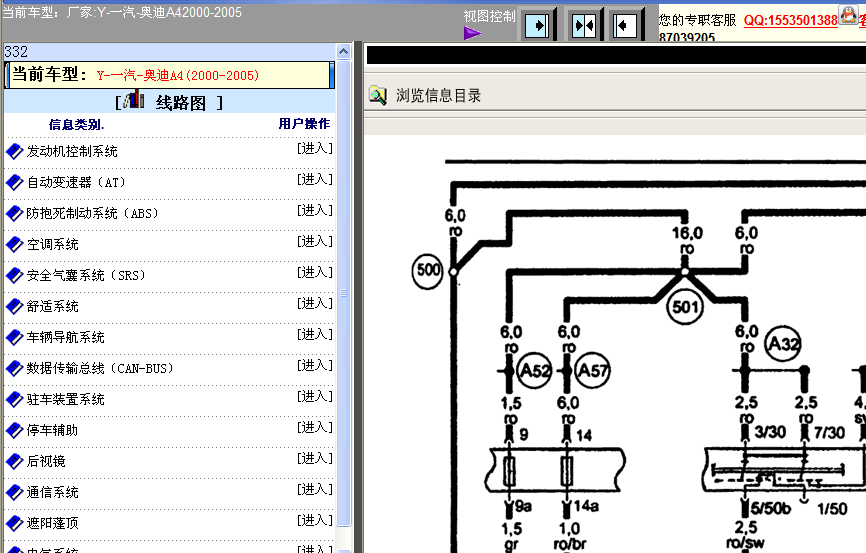
Task: Click [进入] for 遮阳蓬顶
Action: click(x=315, y=519)
